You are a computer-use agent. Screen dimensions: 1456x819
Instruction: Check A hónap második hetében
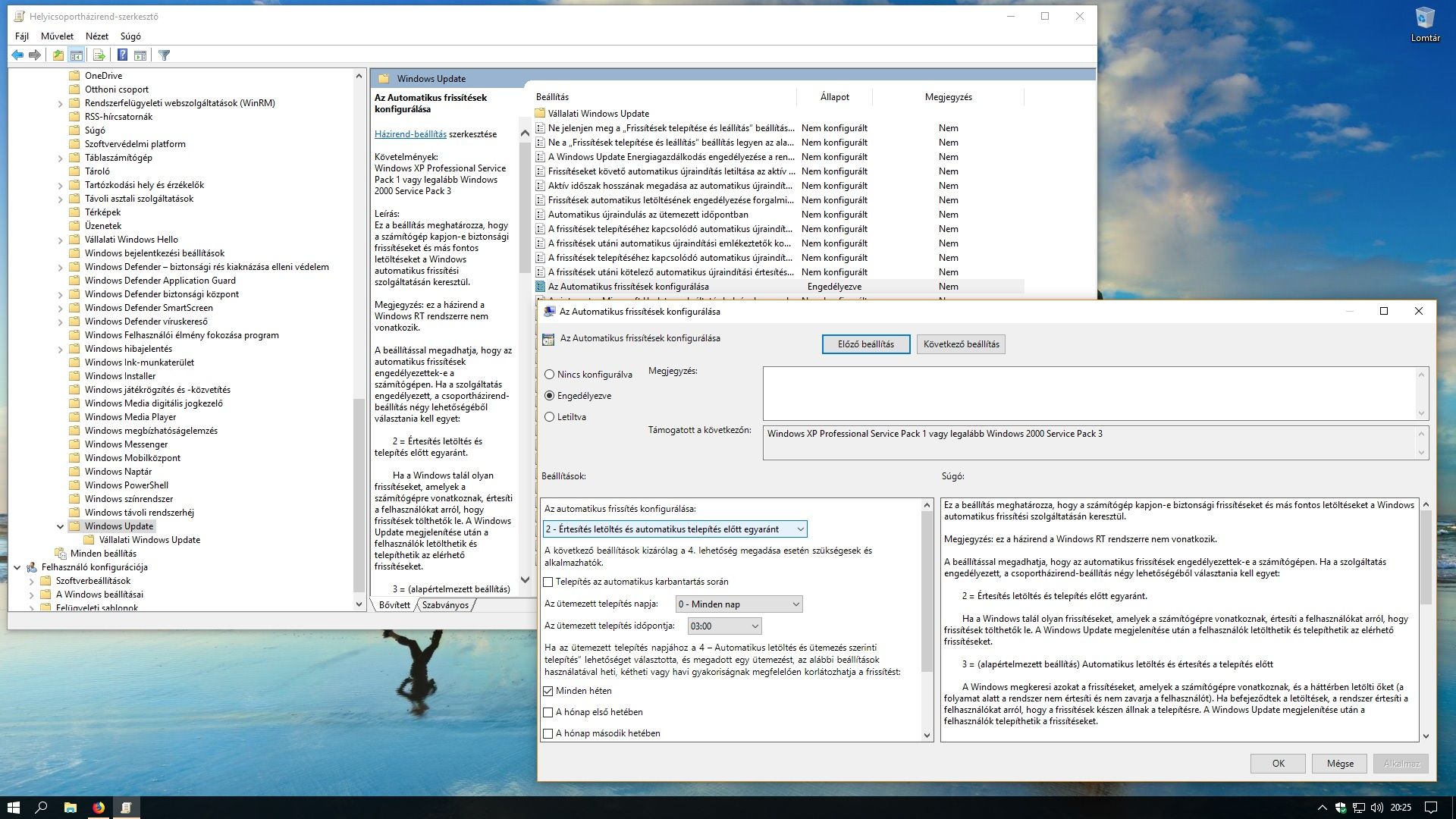[x=548, y=733]
